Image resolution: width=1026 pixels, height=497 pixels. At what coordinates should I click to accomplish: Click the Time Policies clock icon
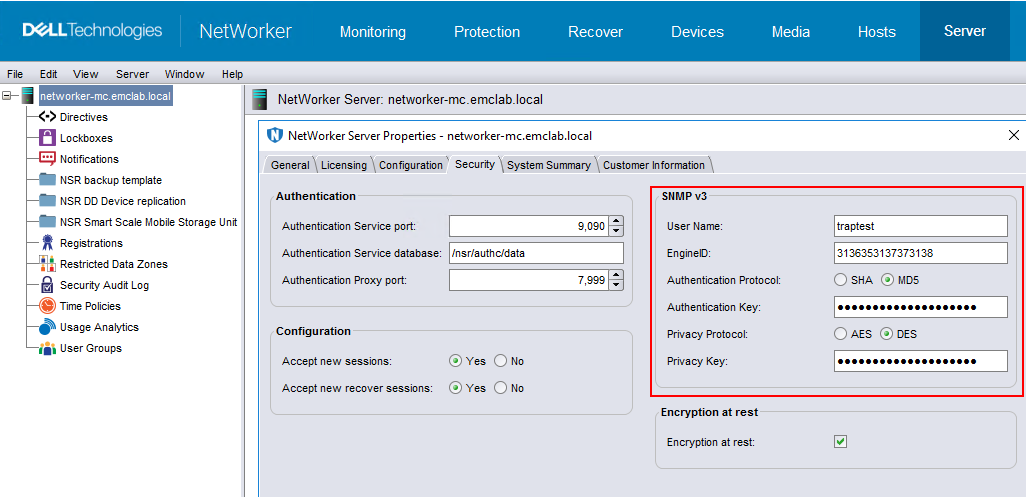(x=47, y=306)
